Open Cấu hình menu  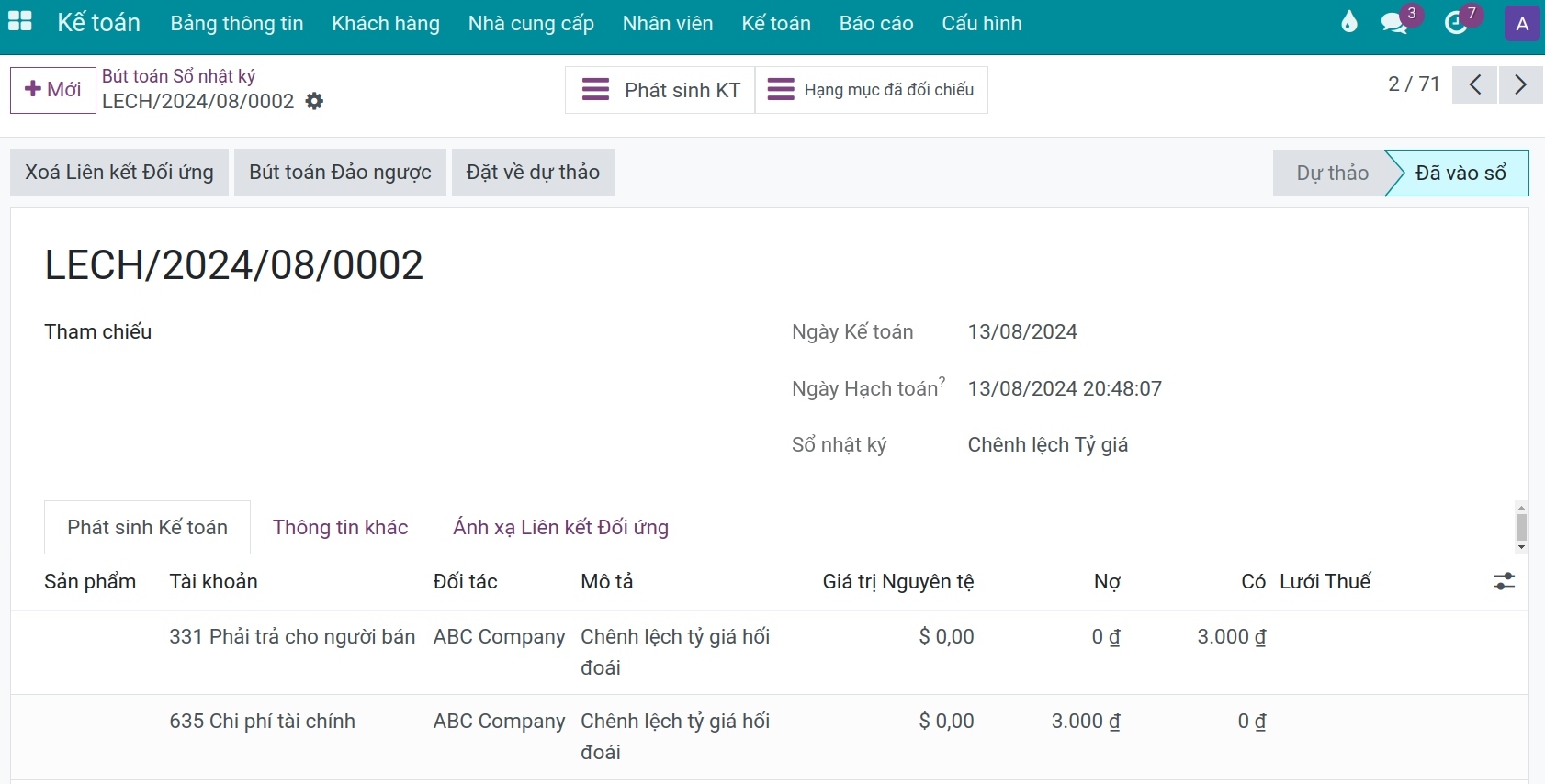click(982, 23)
